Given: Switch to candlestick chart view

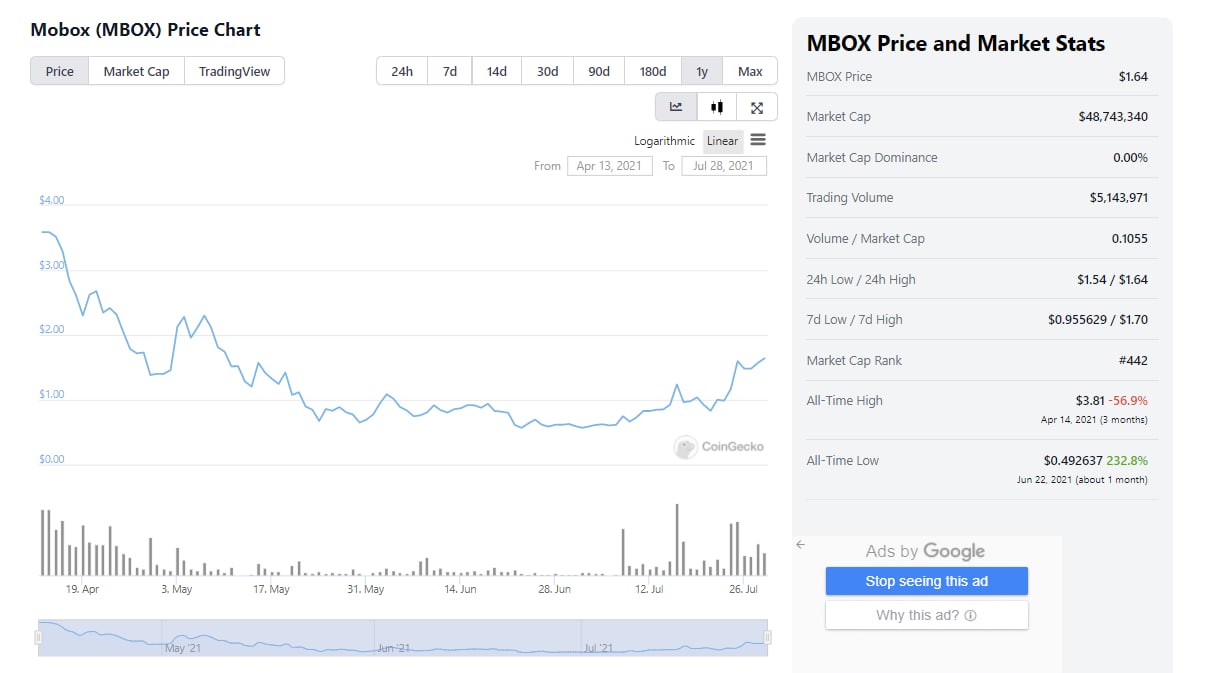Looking at the screenshot, I should pos(717,107).
